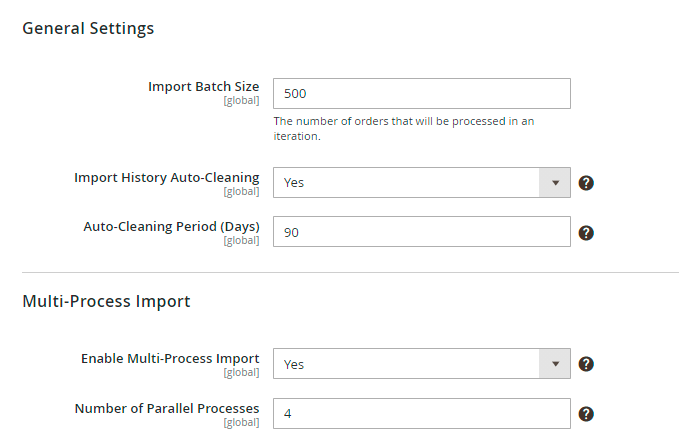This screenshot has width=685, height=443.
Task: Click the Auto-Cleaning Period days input
Action: (x=421, y=232)
